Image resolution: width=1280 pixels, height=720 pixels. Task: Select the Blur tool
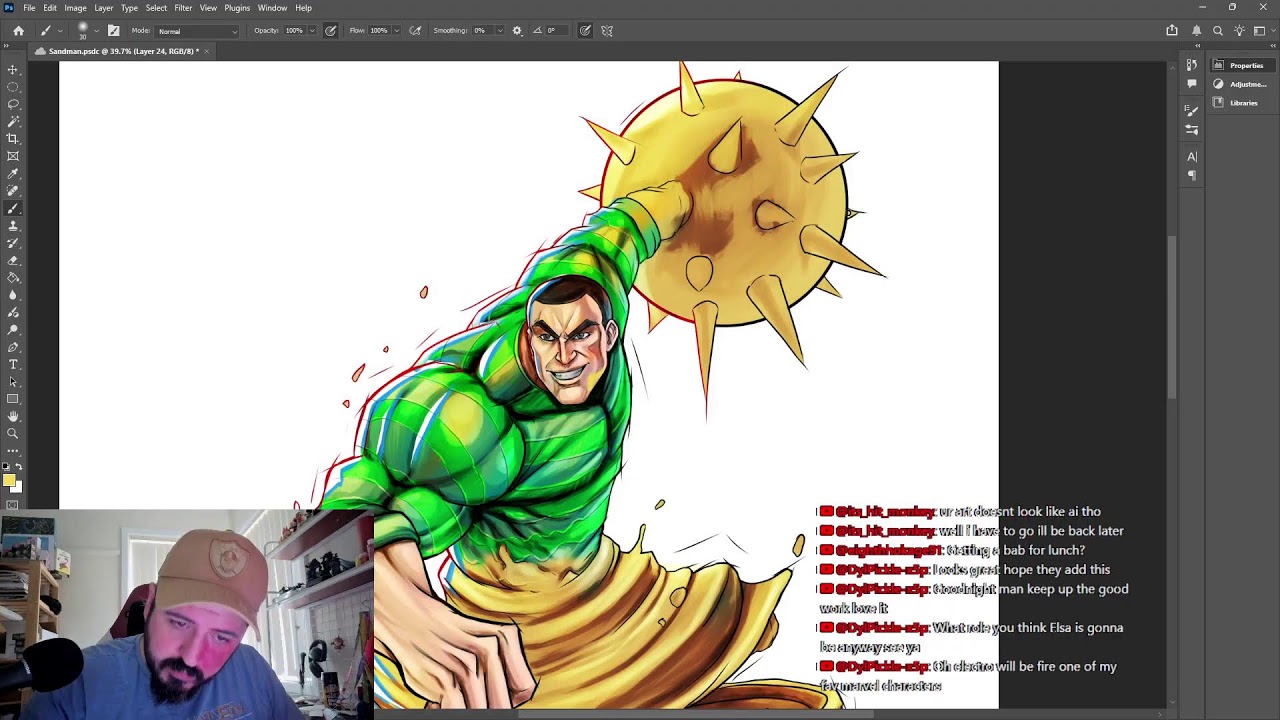tap(13, 295)
